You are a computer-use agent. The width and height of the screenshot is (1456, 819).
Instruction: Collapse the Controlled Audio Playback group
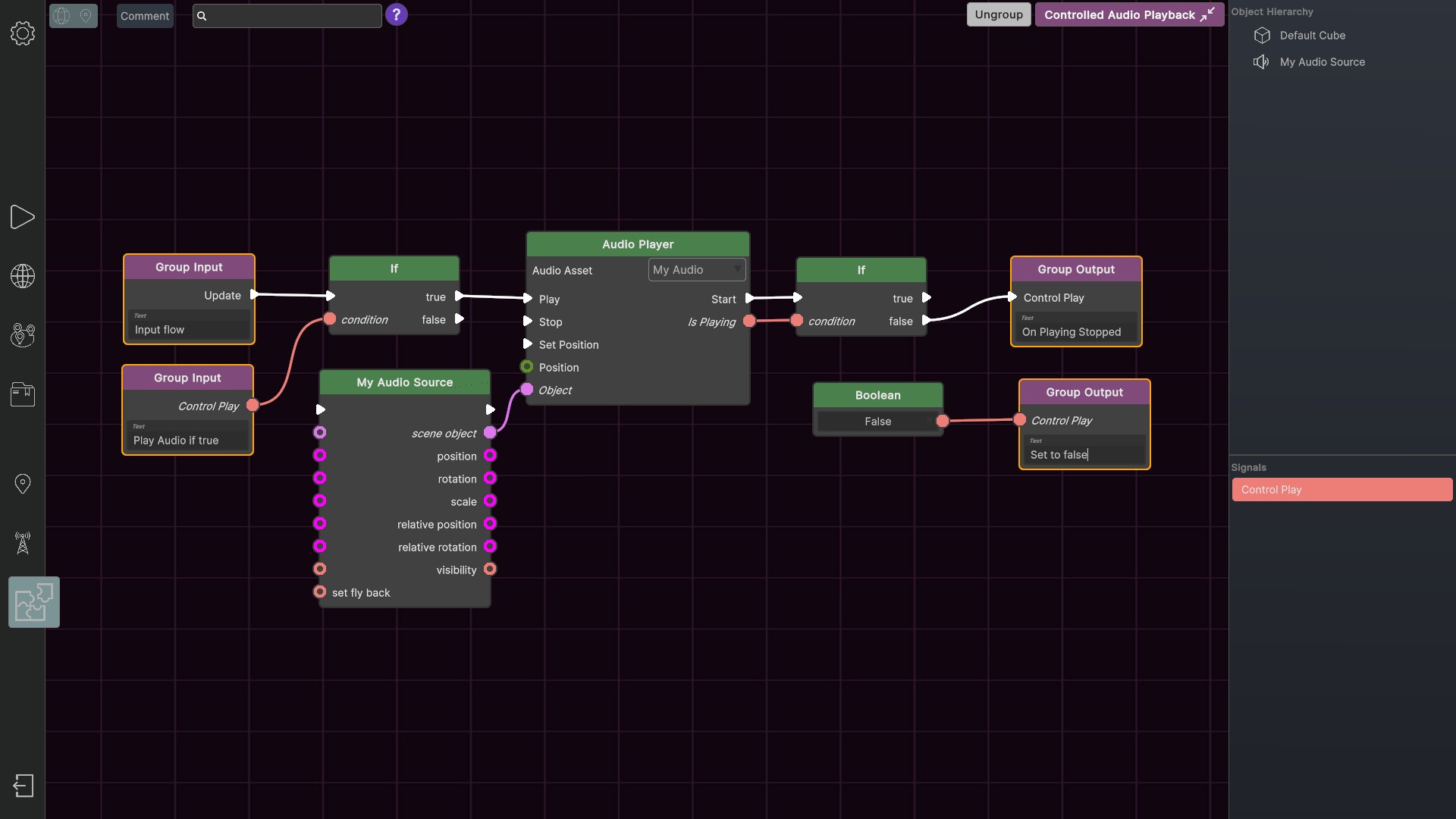click(x=1208, y=14)
